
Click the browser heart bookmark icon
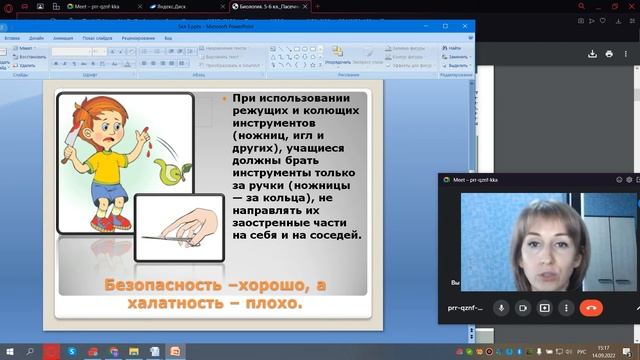click(x=603, y=21)
